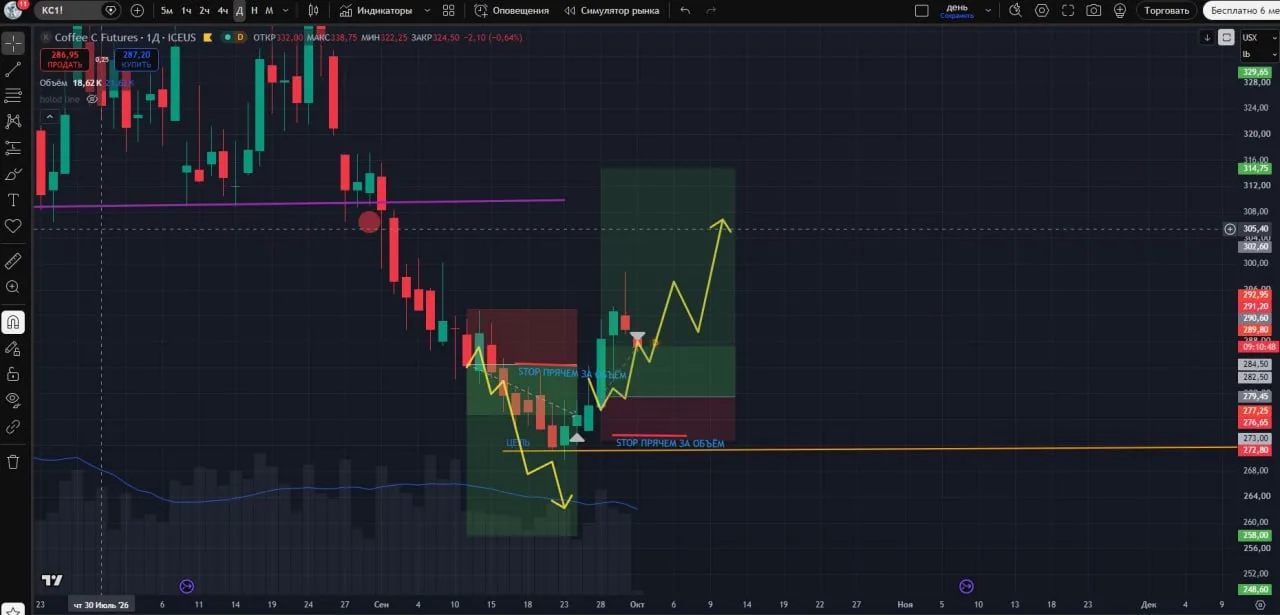
Task: Open the indicator templates grid icon
Action: [448, 10]
